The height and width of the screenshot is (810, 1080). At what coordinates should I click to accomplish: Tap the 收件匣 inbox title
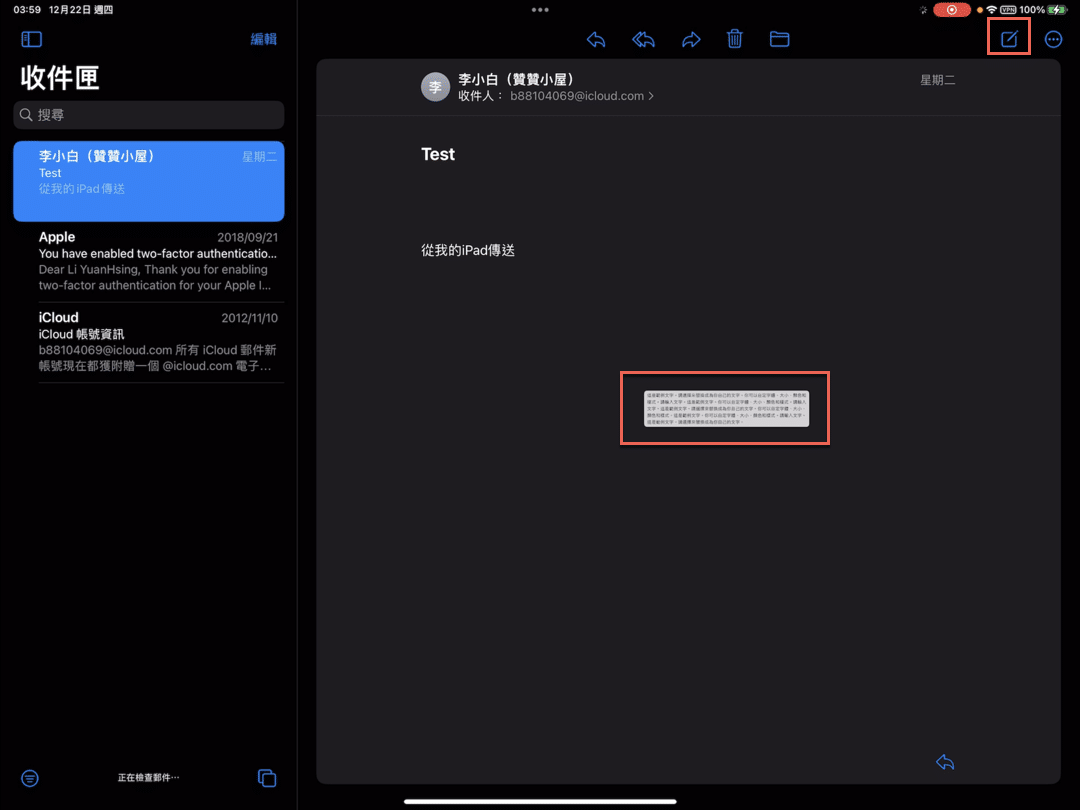click(60, 78)
